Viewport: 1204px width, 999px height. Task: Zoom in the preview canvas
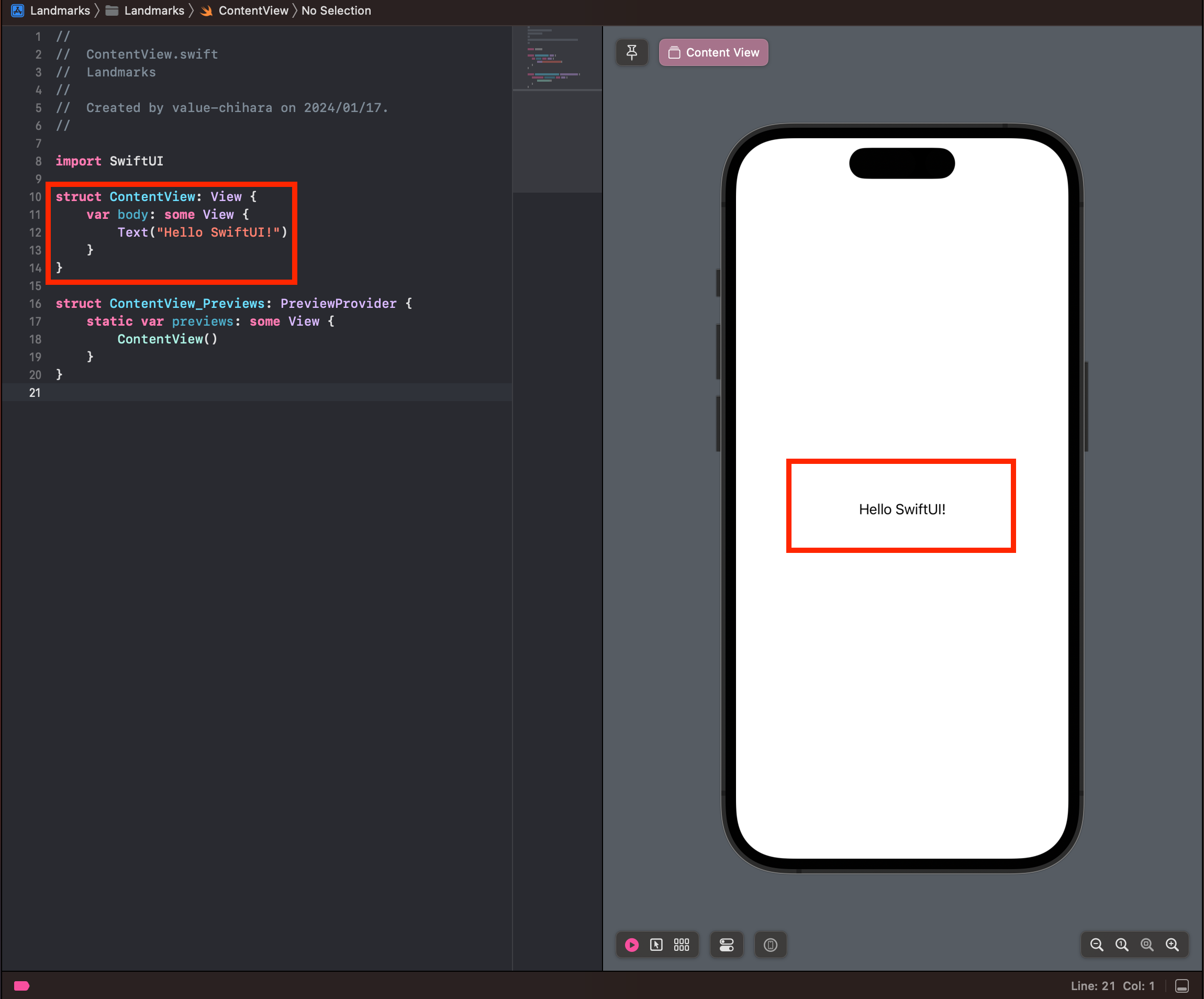[1172, 945]
